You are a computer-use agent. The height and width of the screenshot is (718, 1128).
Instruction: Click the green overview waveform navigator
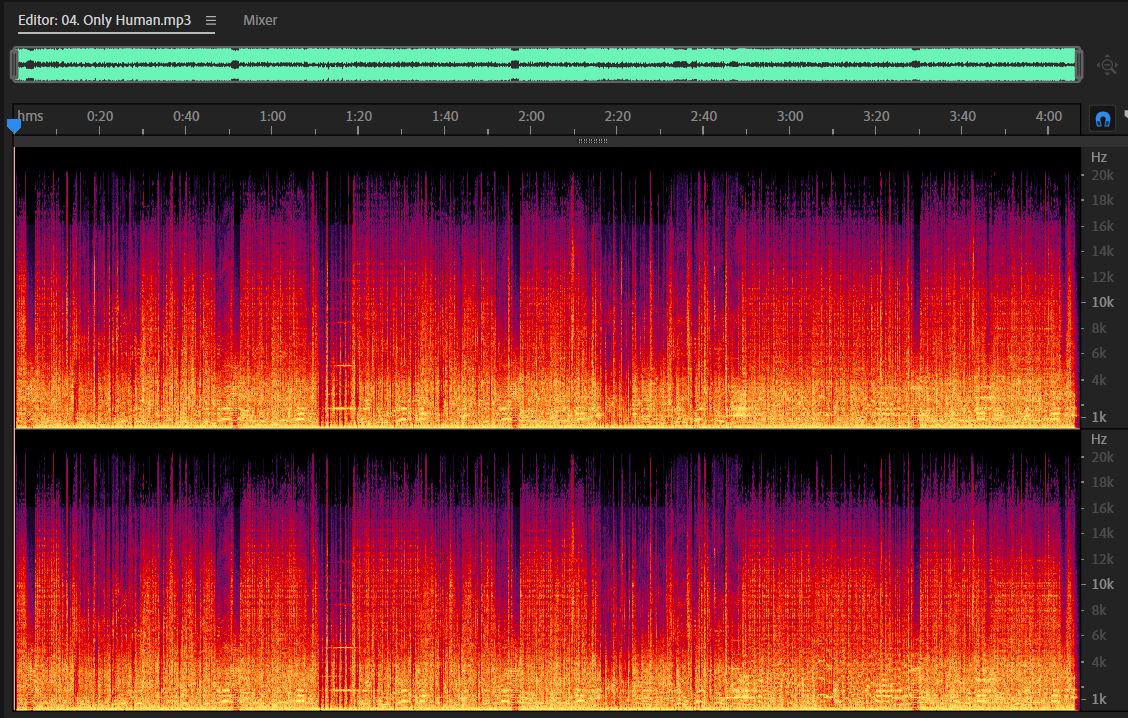click(547, 65)
